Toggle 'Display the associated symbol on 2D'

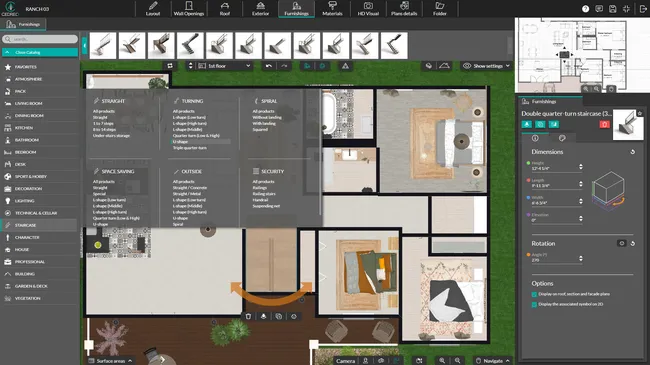534,304
